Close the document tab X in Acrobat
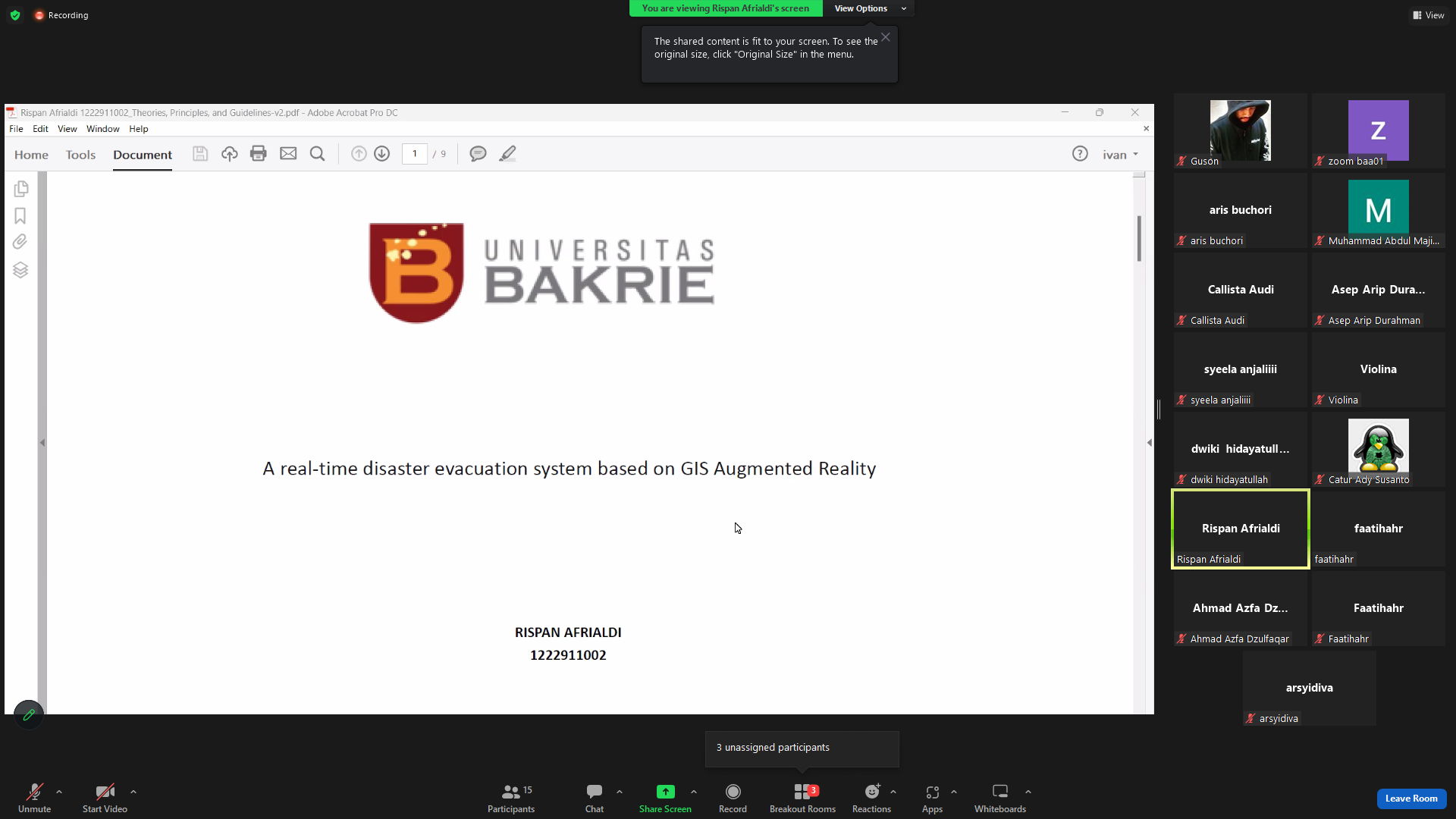The width and height of the screenshot is (1456, 819). 1146,129
